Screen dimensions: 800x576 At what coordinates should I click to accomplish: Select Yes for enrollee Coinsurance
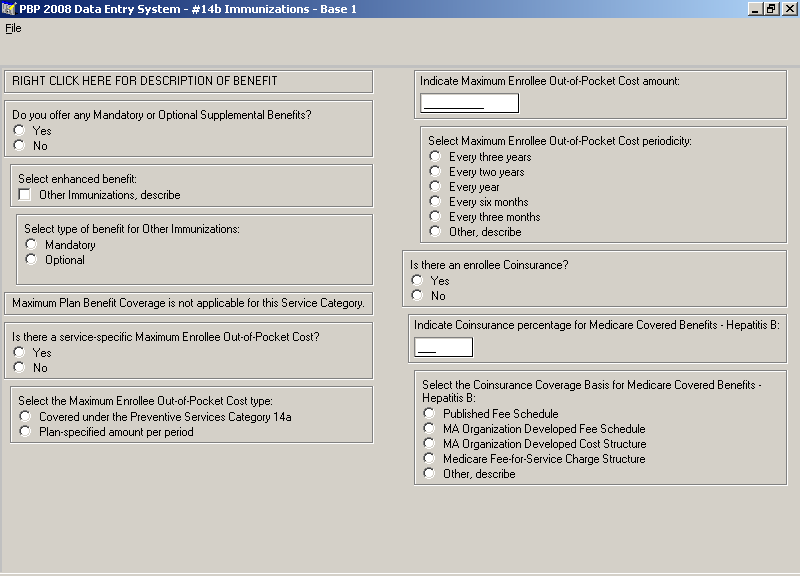tap(417, 281)
